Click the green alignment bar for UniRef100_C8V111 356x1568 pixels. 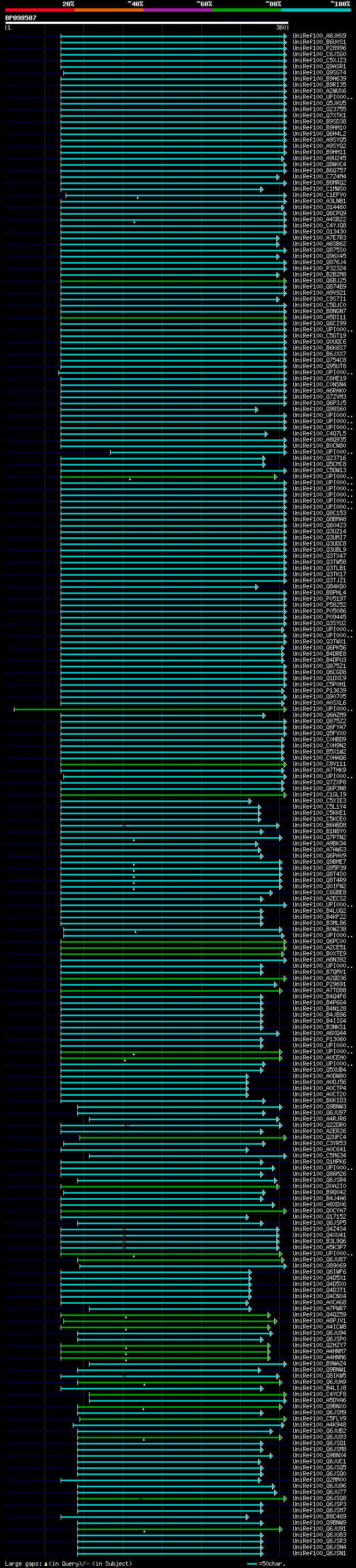174,764
